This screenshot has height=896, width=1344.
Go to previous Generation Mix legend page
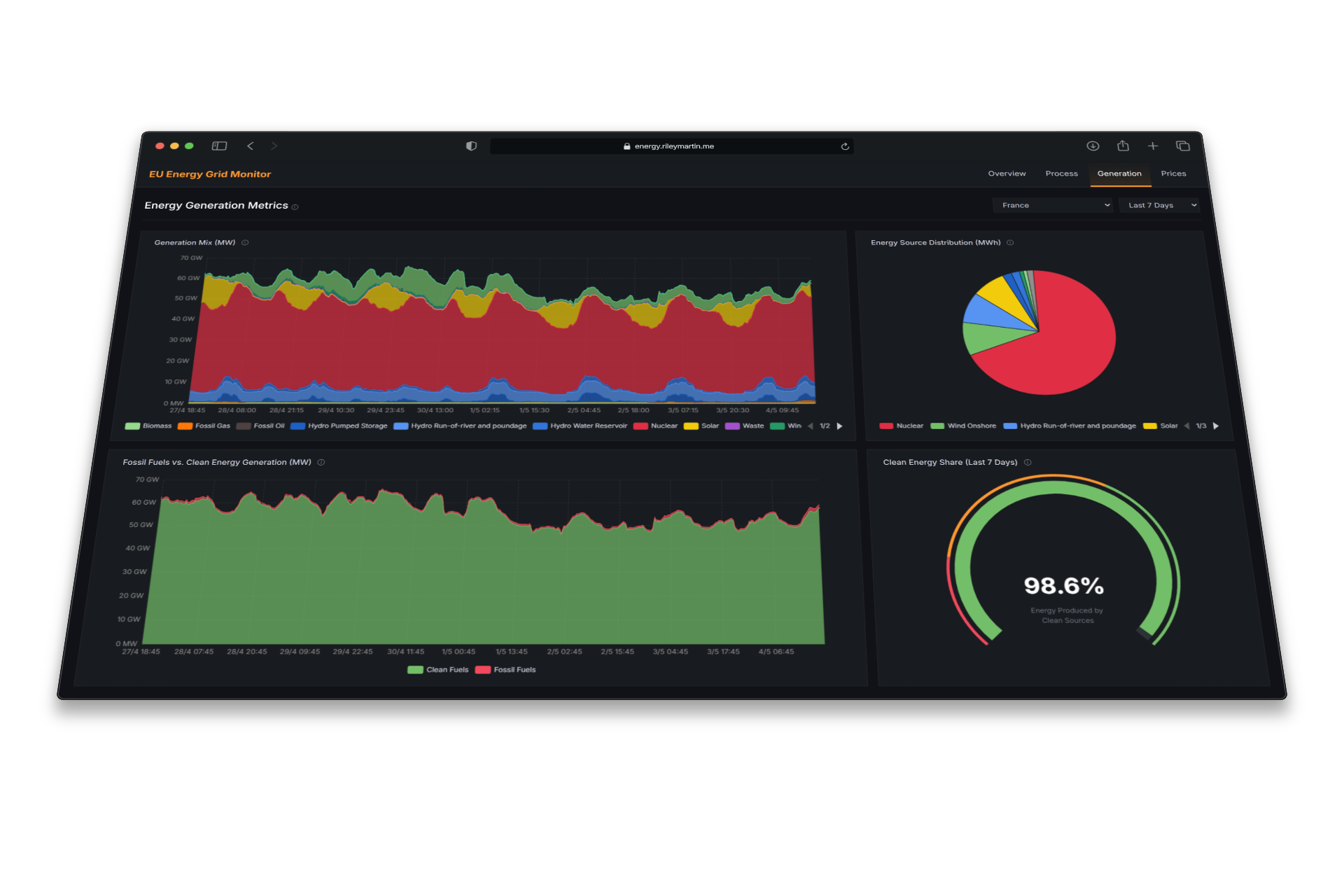[x=811, y=426]
